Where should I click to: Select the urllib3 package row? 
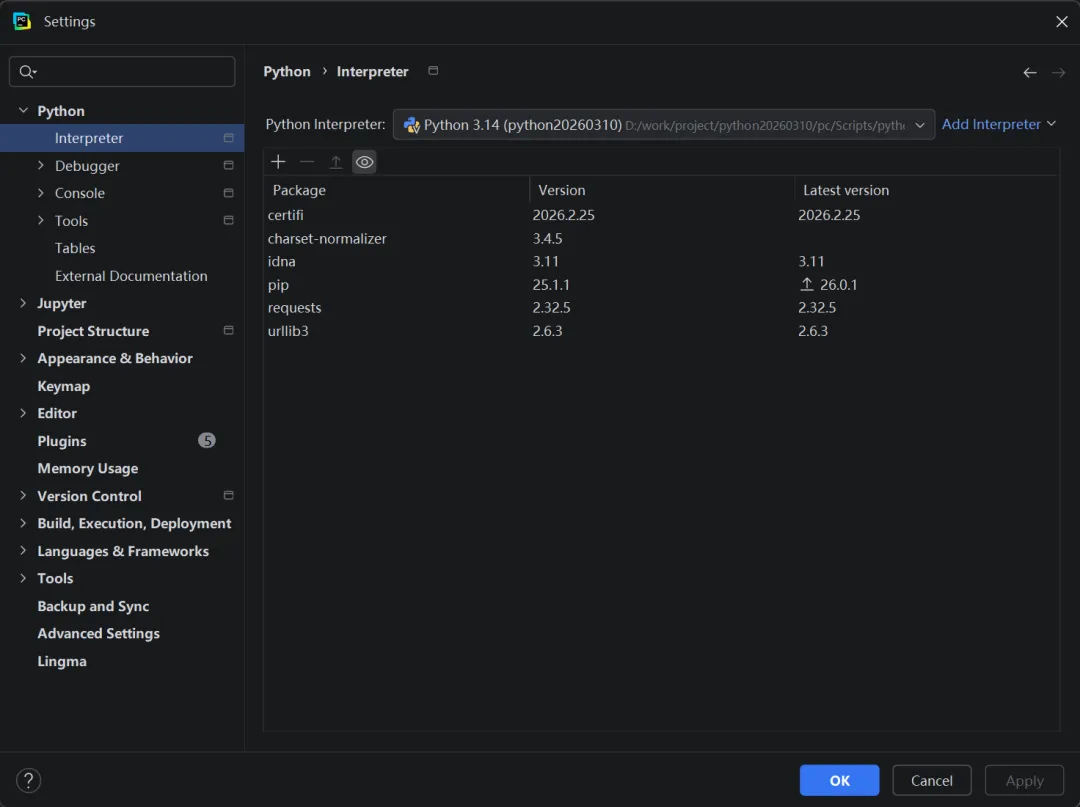tap(660, 331)
